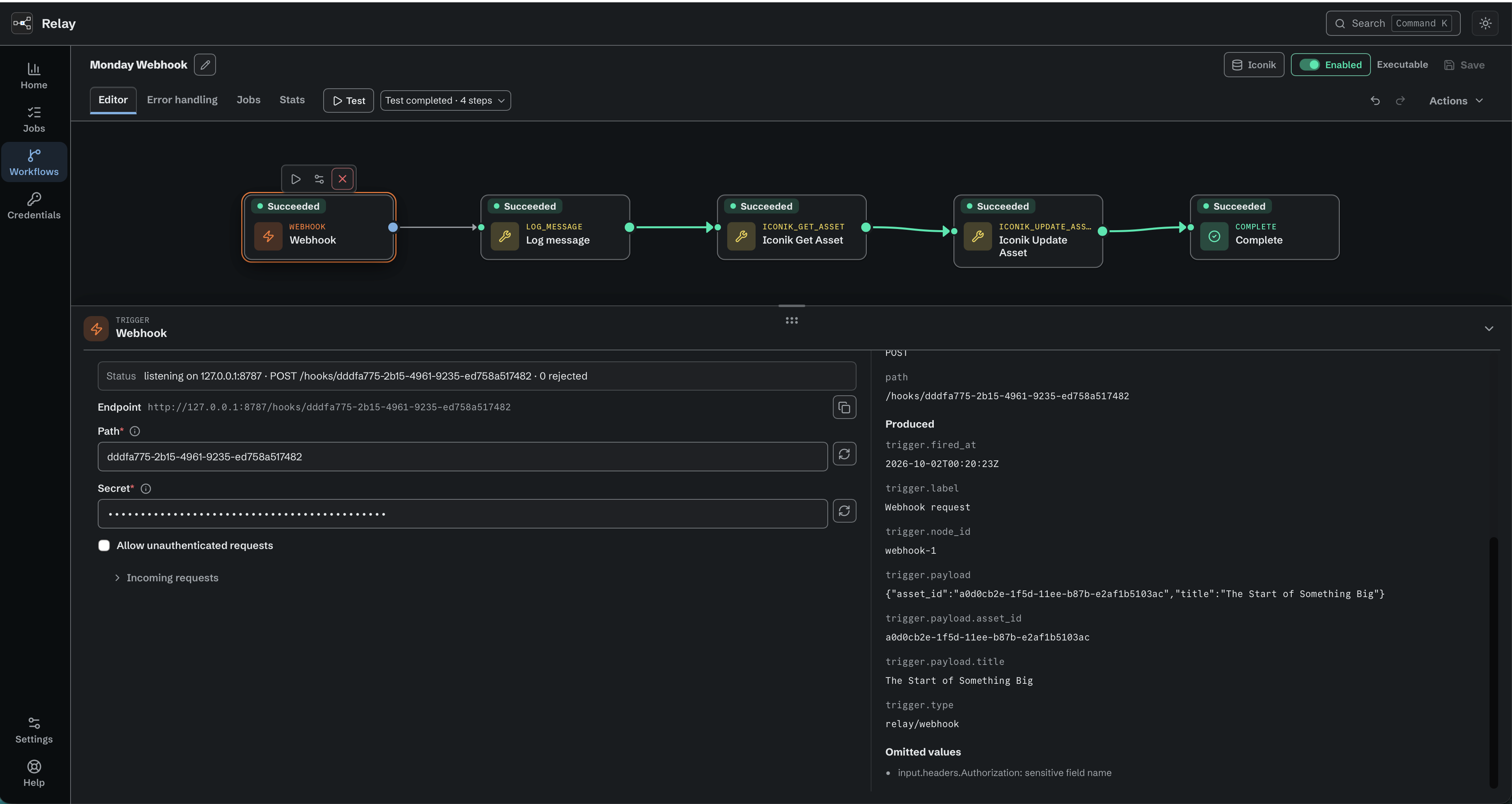Click the Path input field

462,456
